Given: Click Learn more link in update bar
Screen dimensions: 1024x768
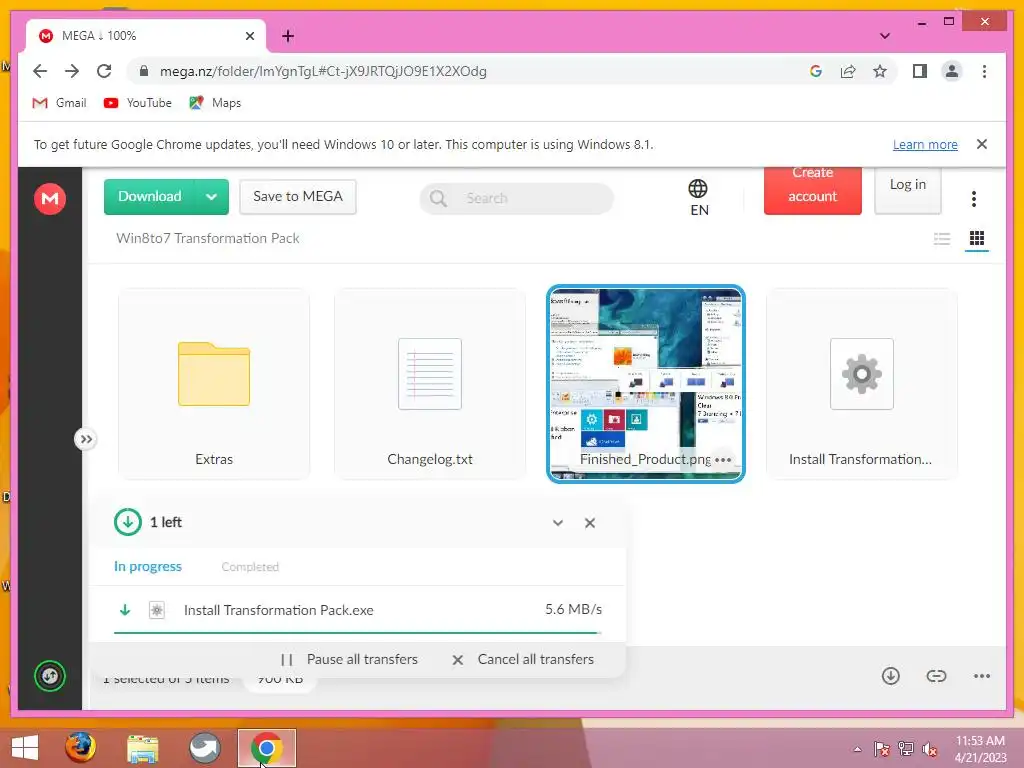Looking at the screenshot, I should click(x=925, y=144).
